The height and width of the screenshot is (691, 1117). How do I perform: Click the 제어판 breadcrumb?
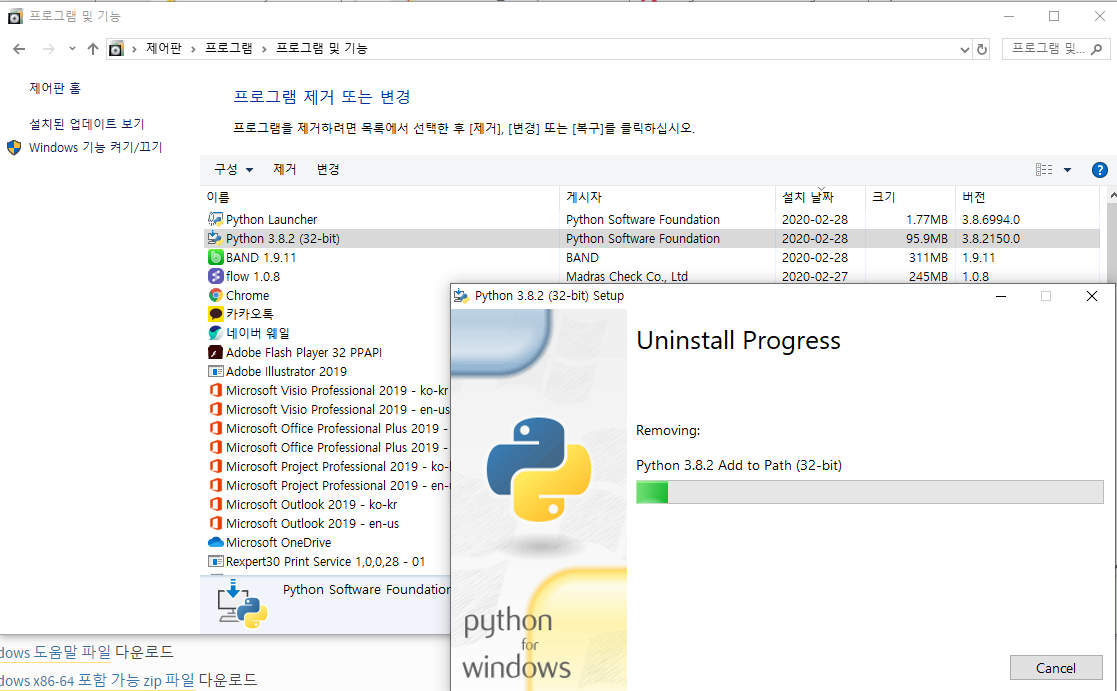point(164,48)
